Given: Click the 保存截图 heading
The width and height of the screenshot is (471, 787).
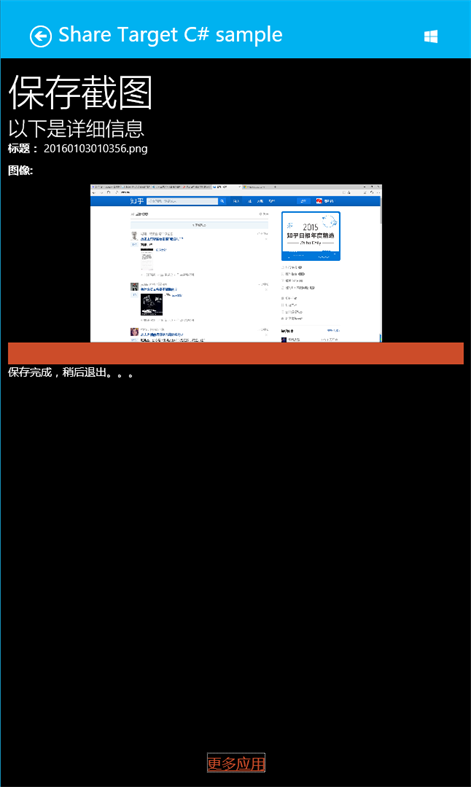Looking at the screenshot, I should 80,93.
